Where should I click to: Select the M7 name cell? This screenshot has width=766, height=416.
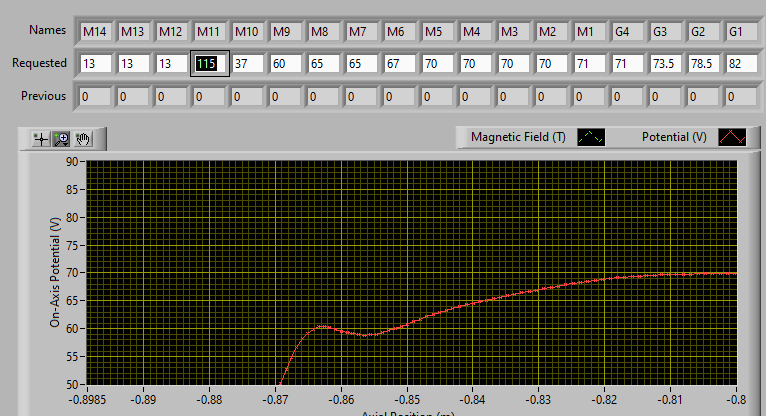(362, 32)
